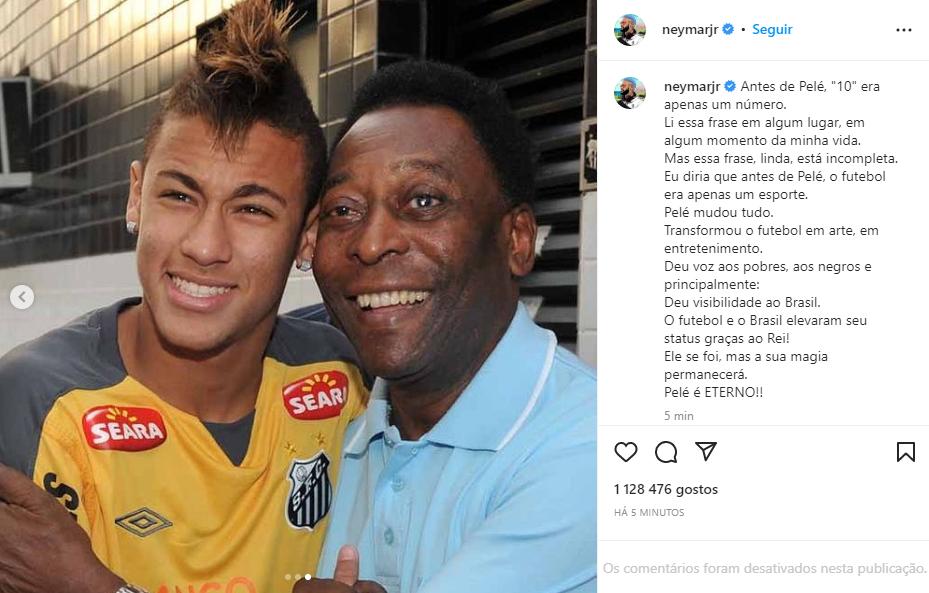Go to the previous photo using the left arrow
929x593 pixels.
tap(22, 297)
